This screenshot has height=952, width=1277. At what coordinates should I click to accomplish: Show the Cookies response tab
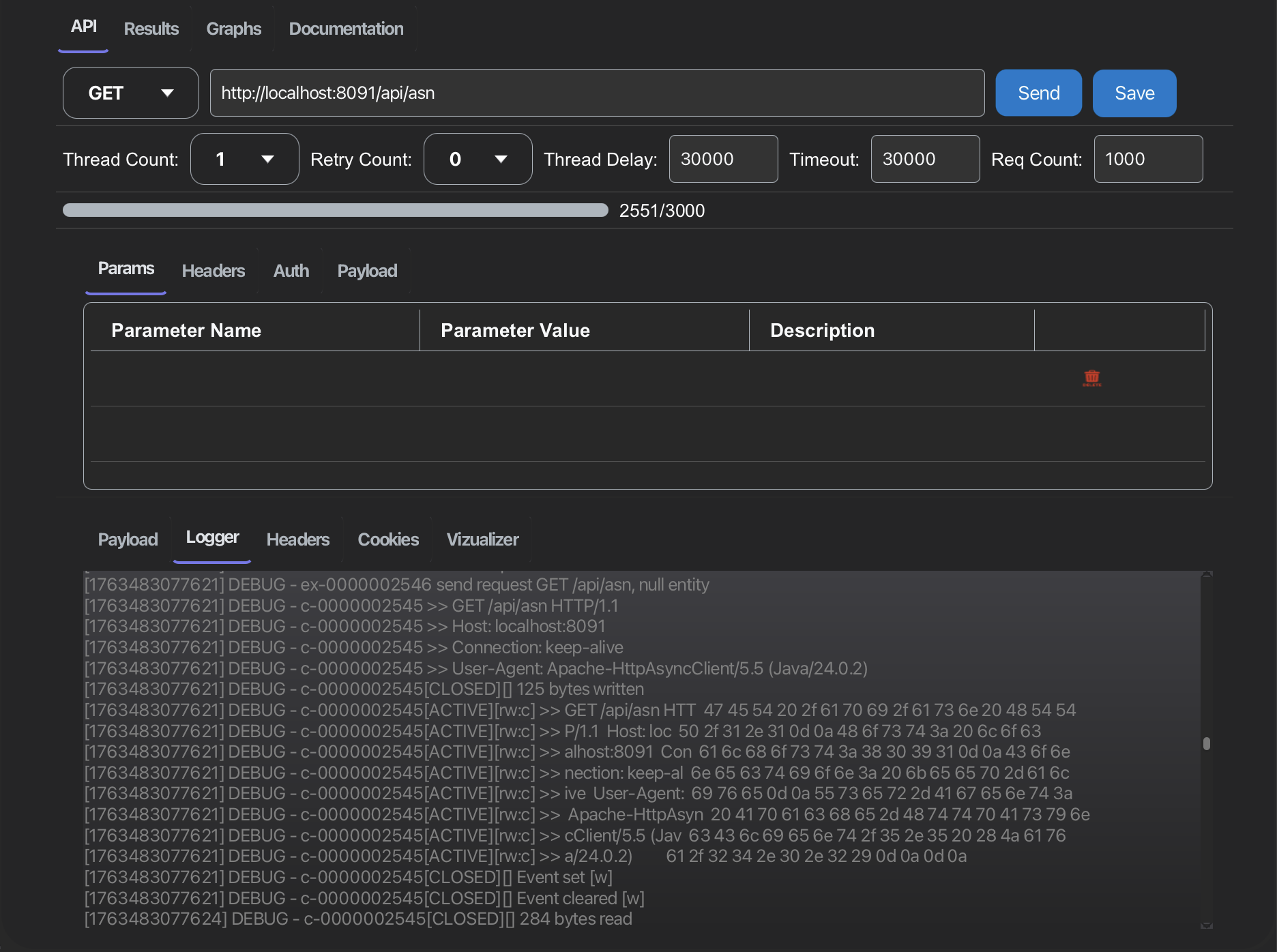coord(388,539)
